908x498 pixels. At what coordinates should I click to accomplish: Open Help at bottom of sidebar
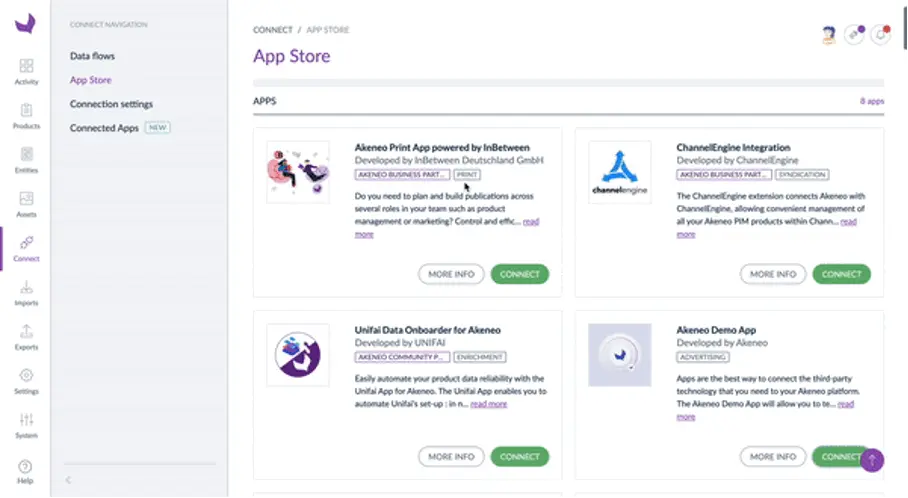click(26, 471)
